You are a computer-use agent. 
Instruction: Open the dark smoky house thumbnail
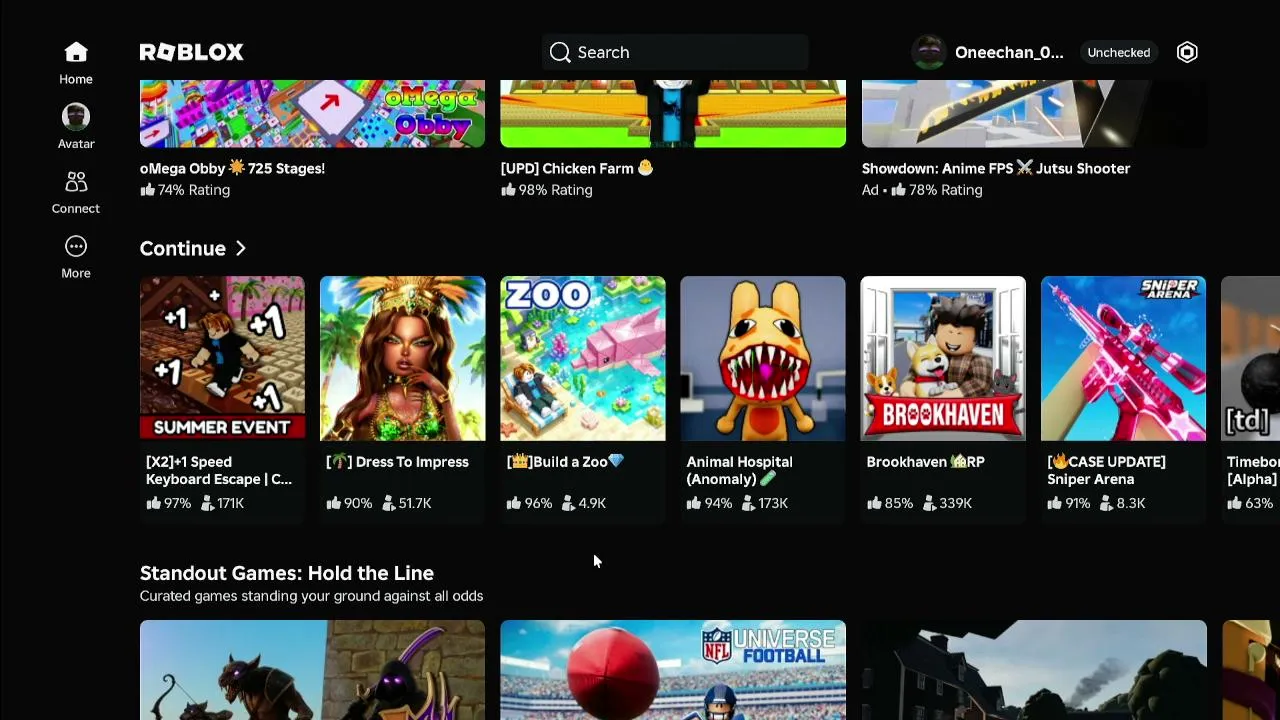tap(1034, 670)
